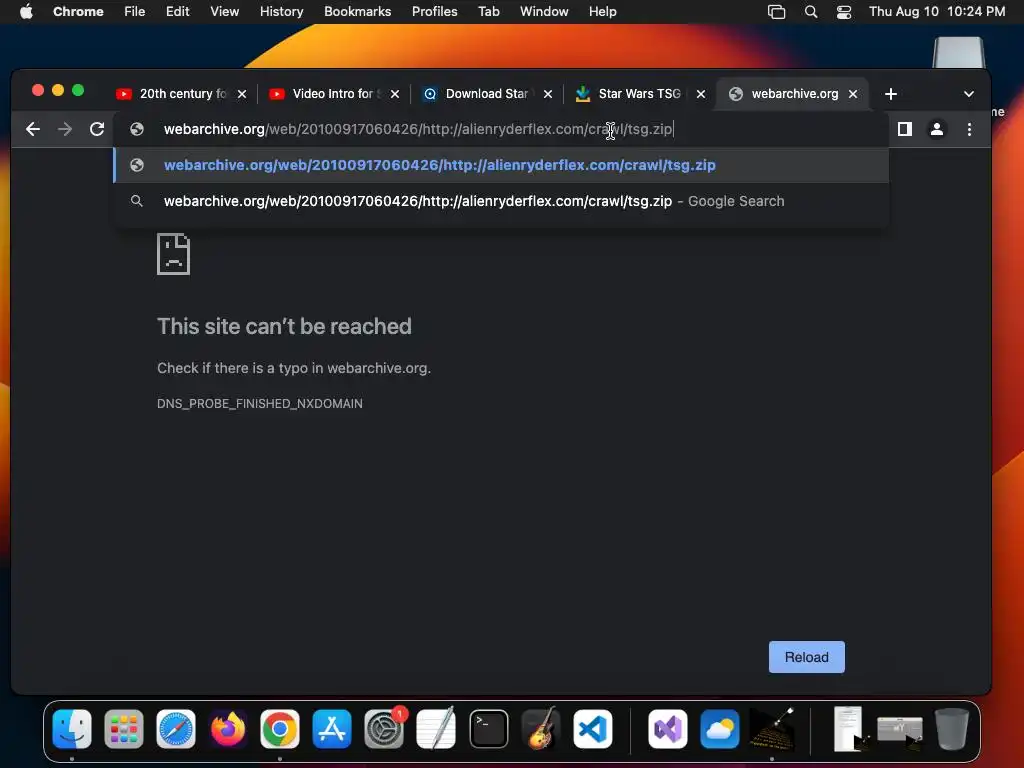Click the globe icon in the address bar
The height and width of the screenshot is (768, 1024).
point(136,129)
